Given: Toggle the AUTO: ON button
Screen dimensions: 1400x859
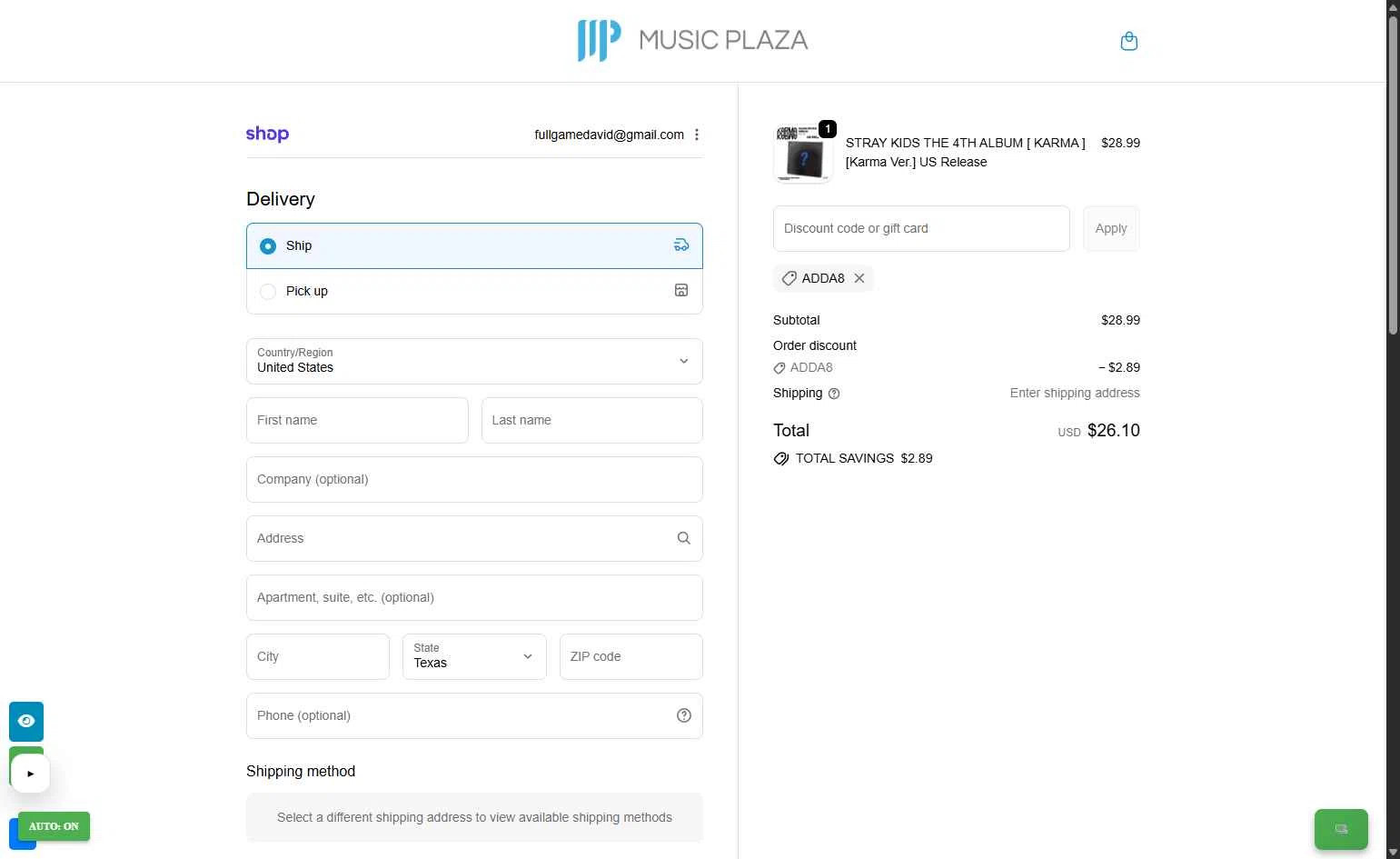Looking at the screenshot, I should 54,826.
